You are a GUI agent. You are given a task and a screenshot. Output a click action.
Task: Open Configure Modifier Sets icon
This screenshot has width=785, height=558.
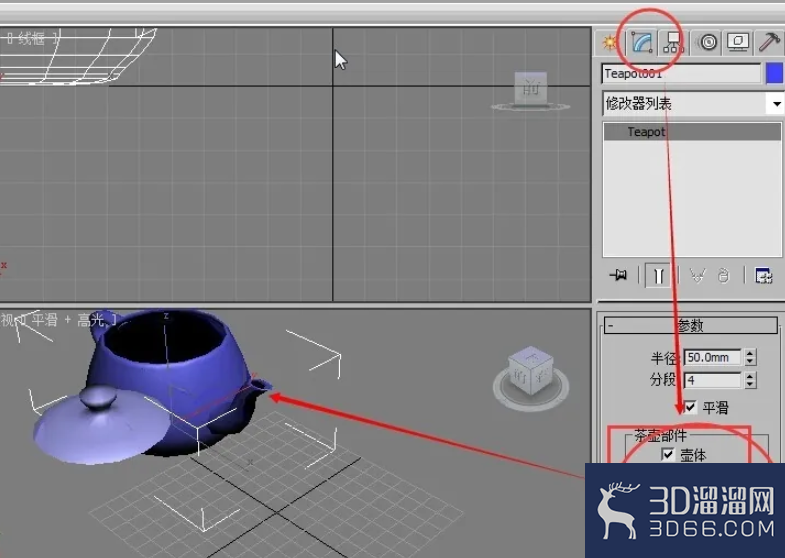click(x=763, y=276)
